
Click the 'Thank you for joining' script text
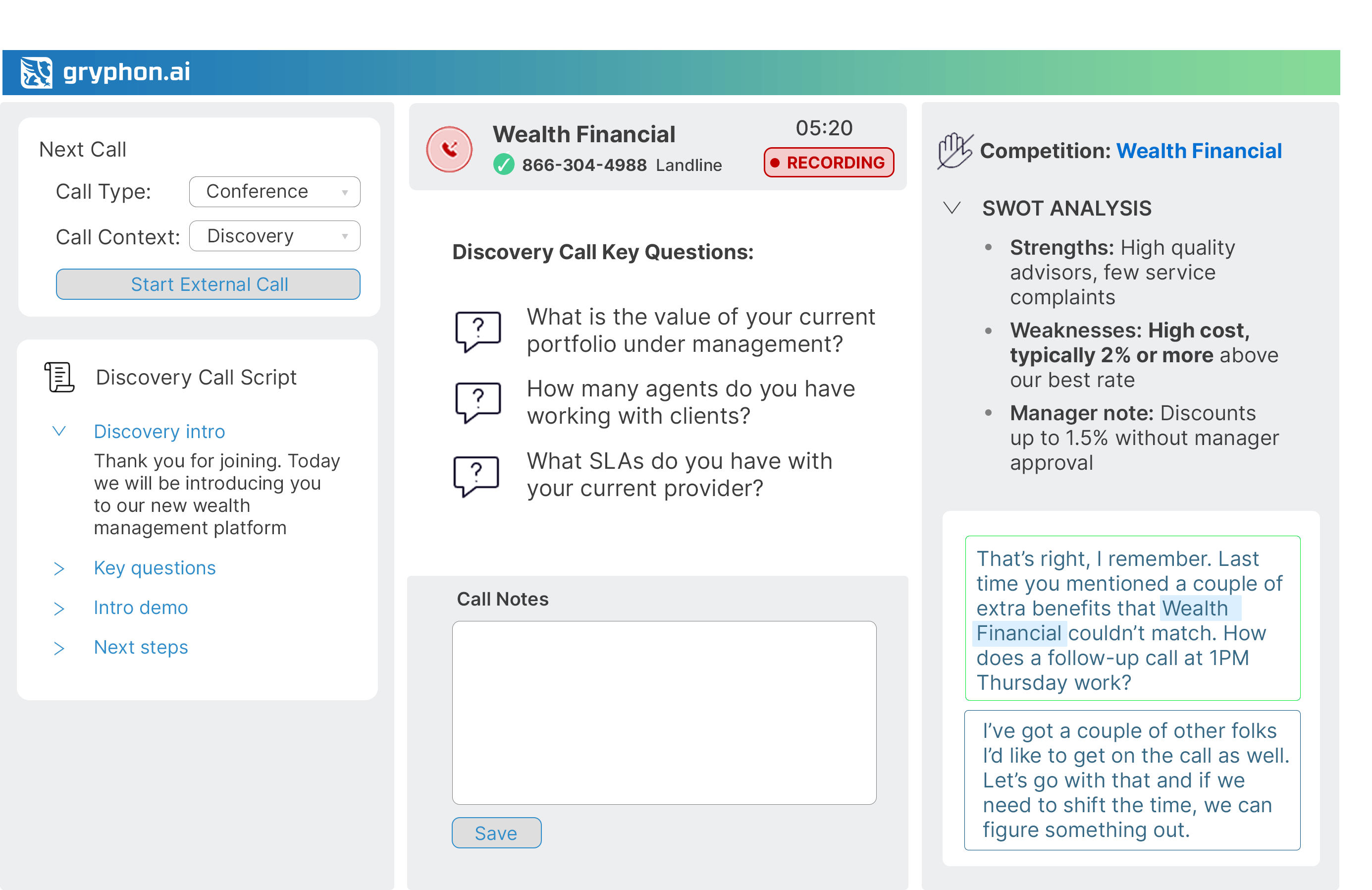coord(217,494)
